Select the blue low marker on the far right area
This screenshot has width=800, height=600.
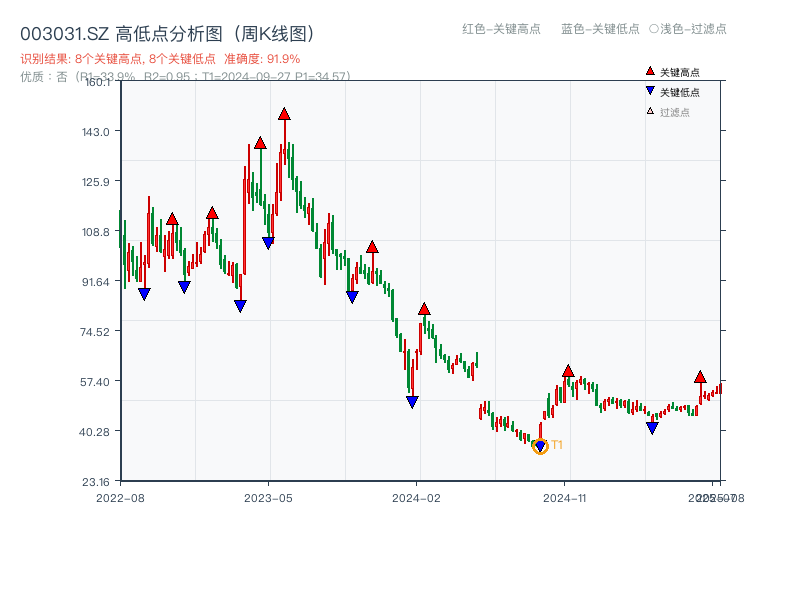(x=653, y=427)
